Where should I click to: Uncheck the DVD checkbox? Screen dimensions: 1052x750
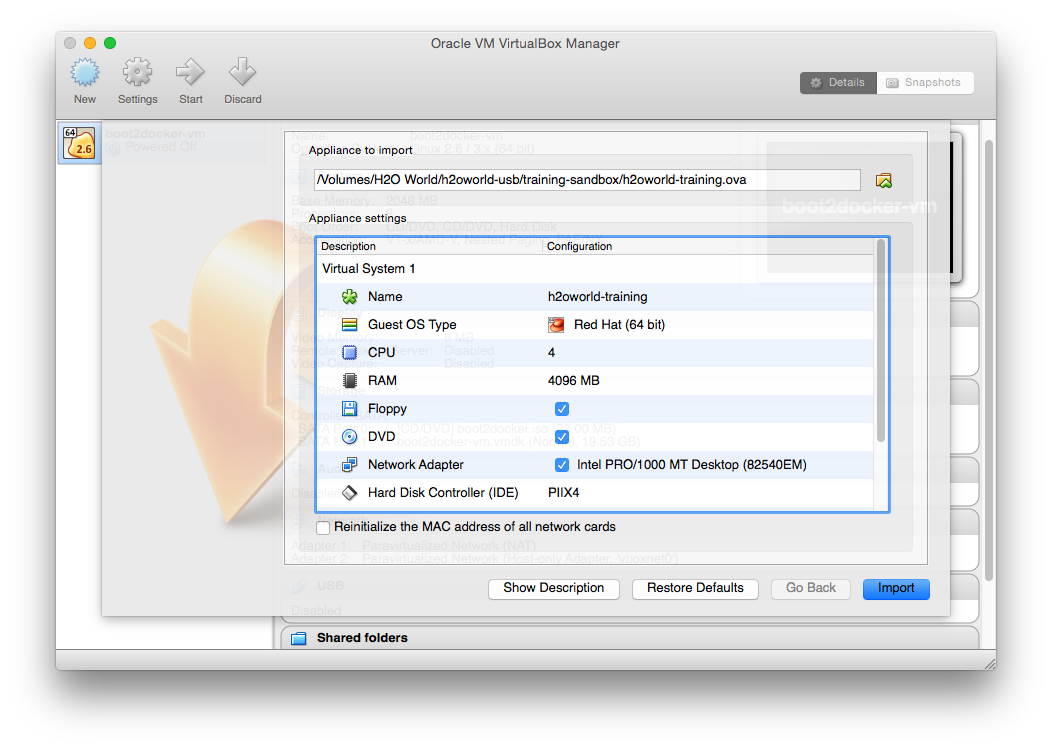[x=562, y=437]
